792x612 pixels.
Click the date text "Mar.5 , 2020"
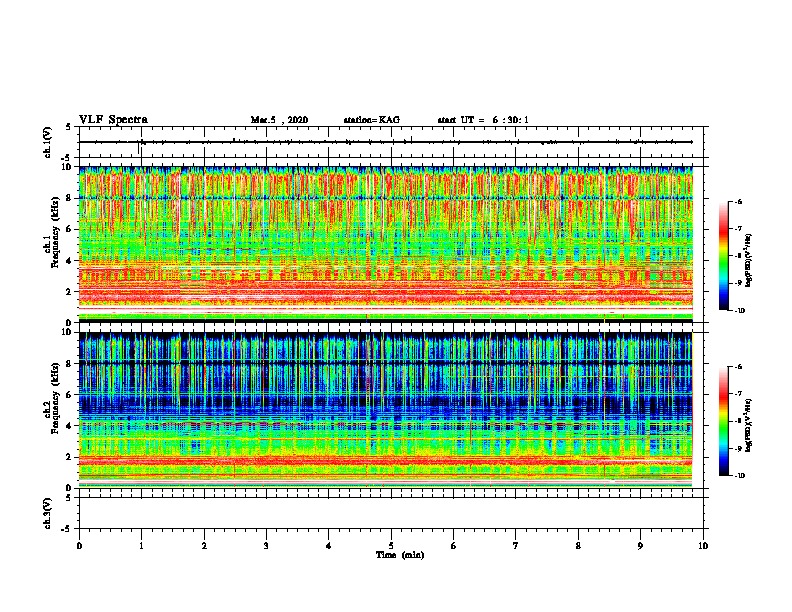coord(279,120)
